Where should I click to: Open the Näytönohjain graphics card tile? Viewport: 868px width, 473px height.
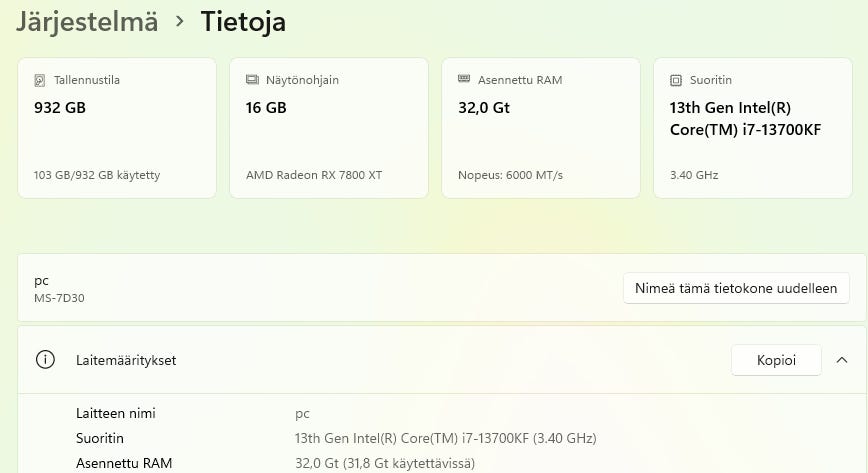(329, 128)
